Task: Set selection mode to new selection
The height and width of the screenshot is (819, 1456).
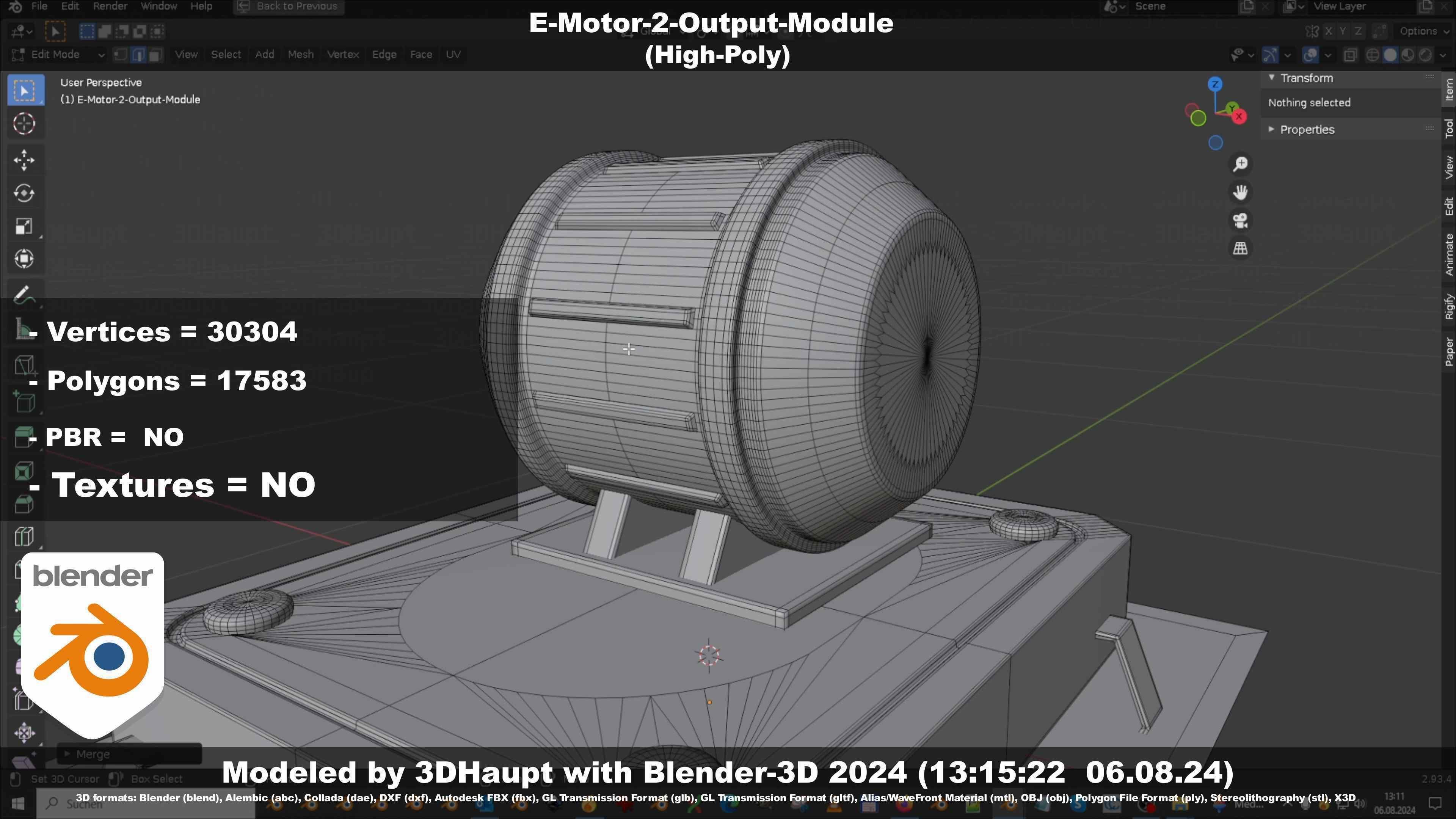Action: pyautogui.click(x=86, y=31)
